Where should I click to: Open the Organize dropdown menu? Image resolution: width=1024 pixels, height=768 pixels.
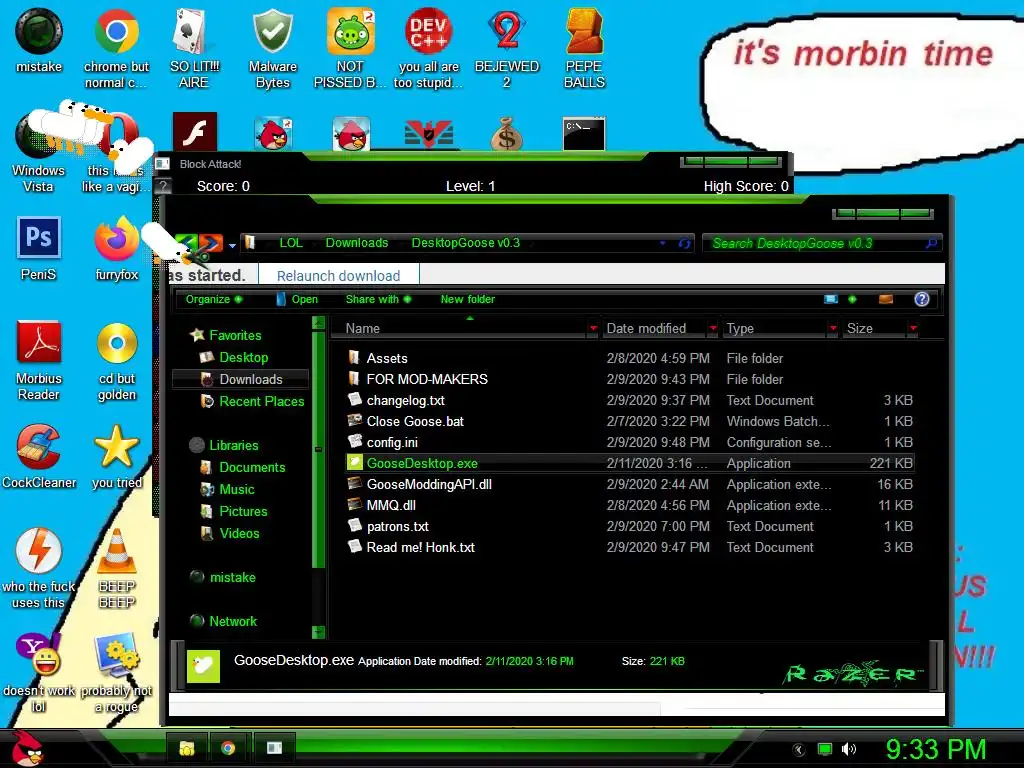(x=214, y=299)
